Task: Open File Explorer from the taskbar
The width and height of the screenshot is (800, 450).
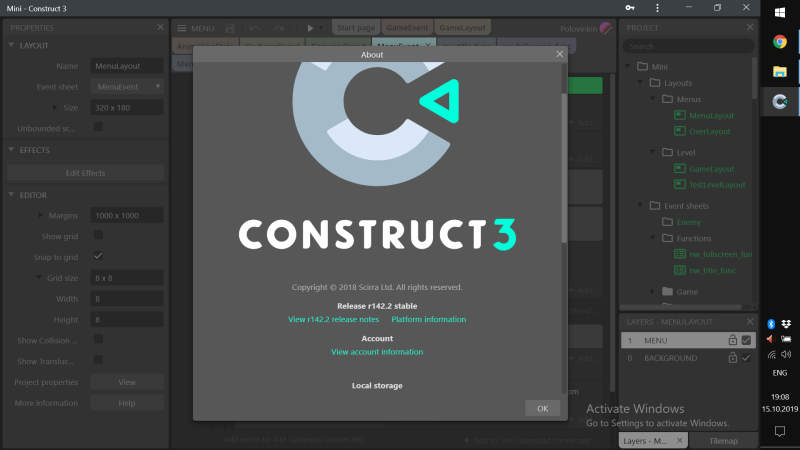Action: (x=780, y=71)
